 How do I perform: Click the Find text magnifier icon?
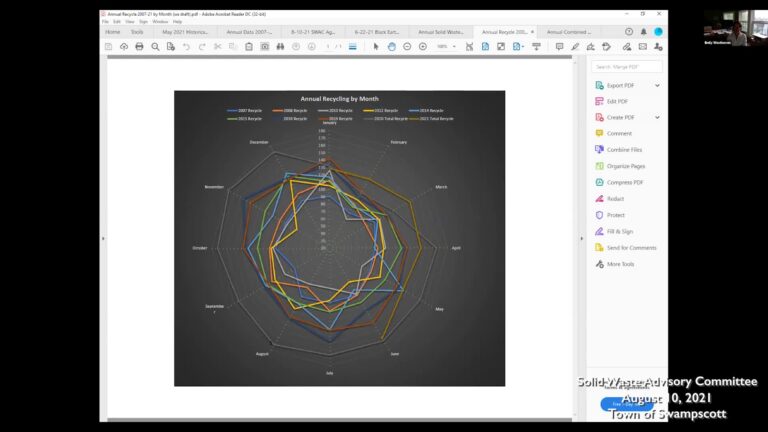pyautogui.click(x=155, y=47)
